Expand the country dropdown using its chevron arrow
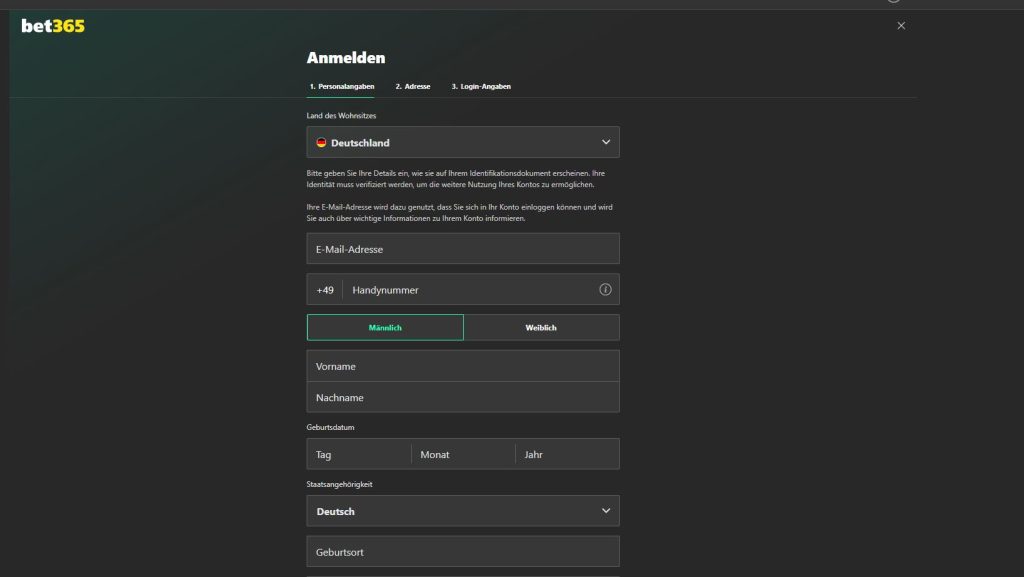The image size is (1024, 577). (x=605, y=142)
